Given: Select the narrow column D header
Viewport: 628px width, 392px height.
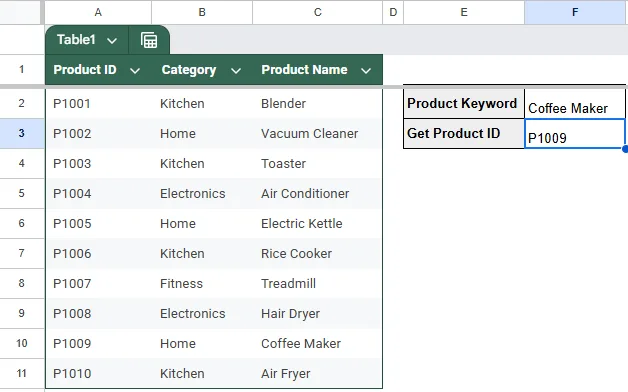Looking at the screenshot, I should [393, 12].
